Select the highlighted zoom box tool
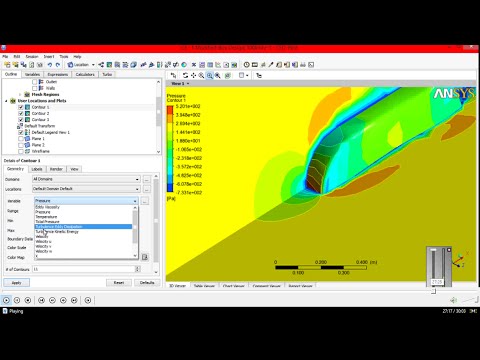480x360 pixels. (x=210, y=76)
